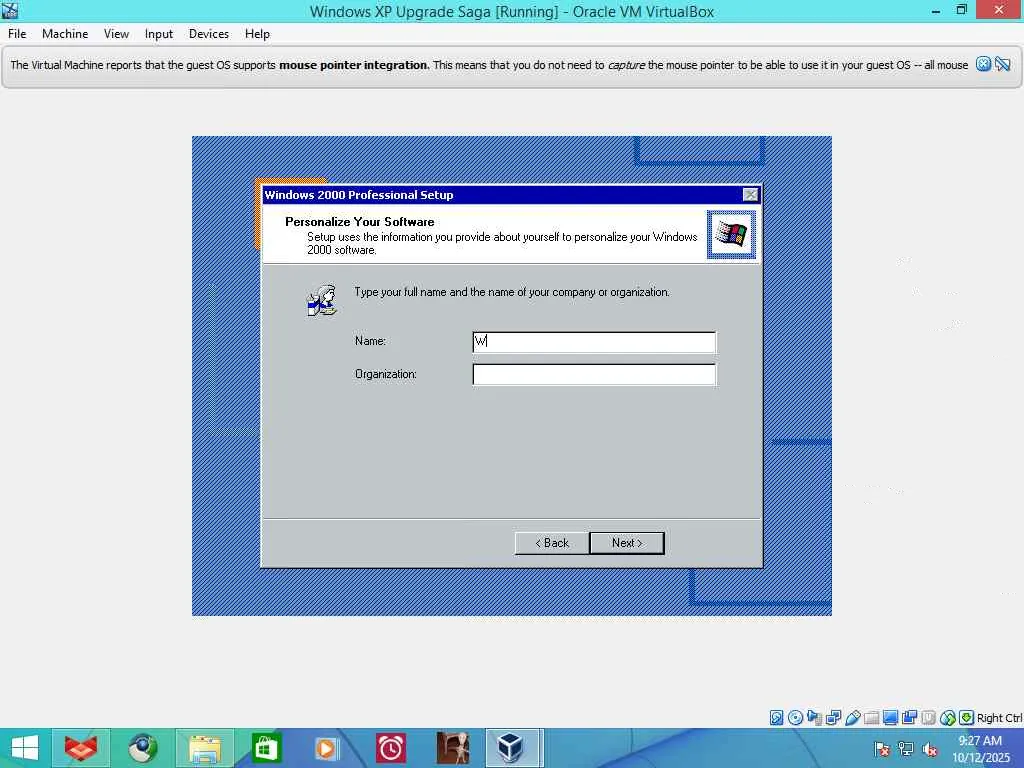
Task: Click the optical disc status icon
Action: point(795,718)
